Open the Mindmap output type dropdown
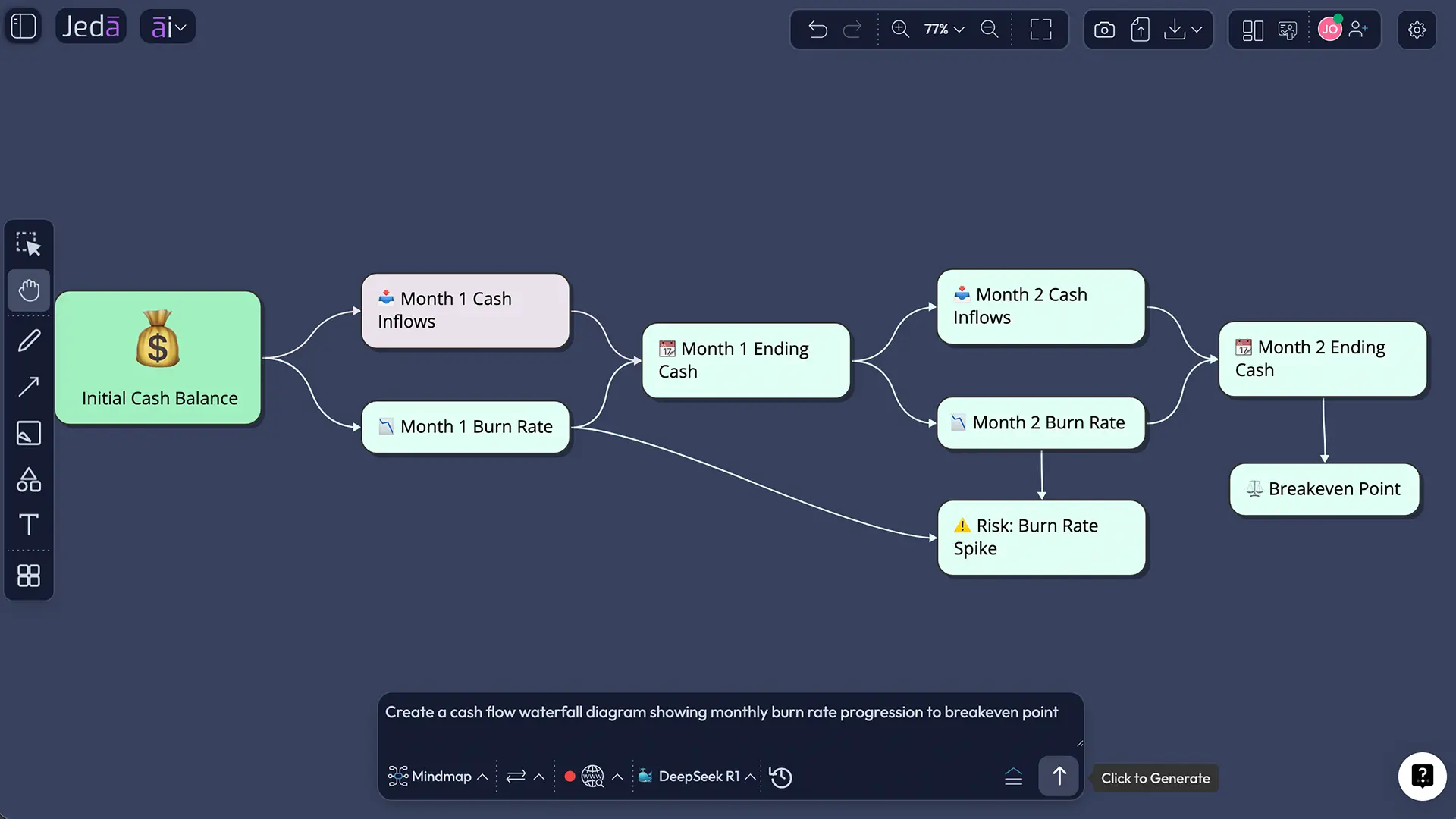The height and width of the screenshot is (819, 1456). [x=438, y=777]
